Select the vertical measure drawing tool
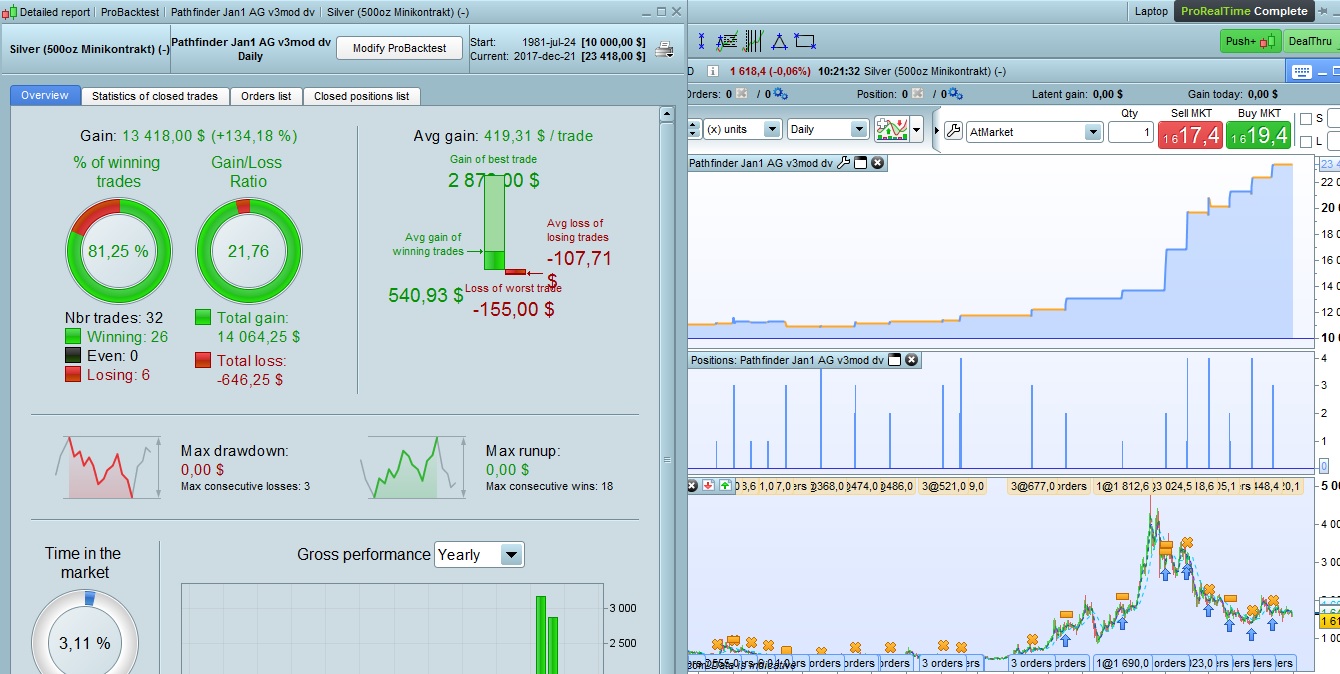The width and height of the screenshot is (1340, 674). click(x=702, y=42)
